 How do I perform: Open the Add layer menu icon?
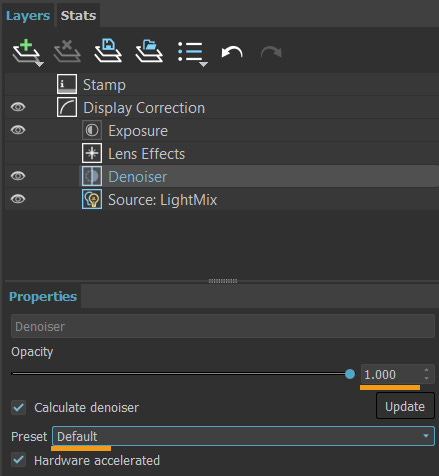click(28, 52)
